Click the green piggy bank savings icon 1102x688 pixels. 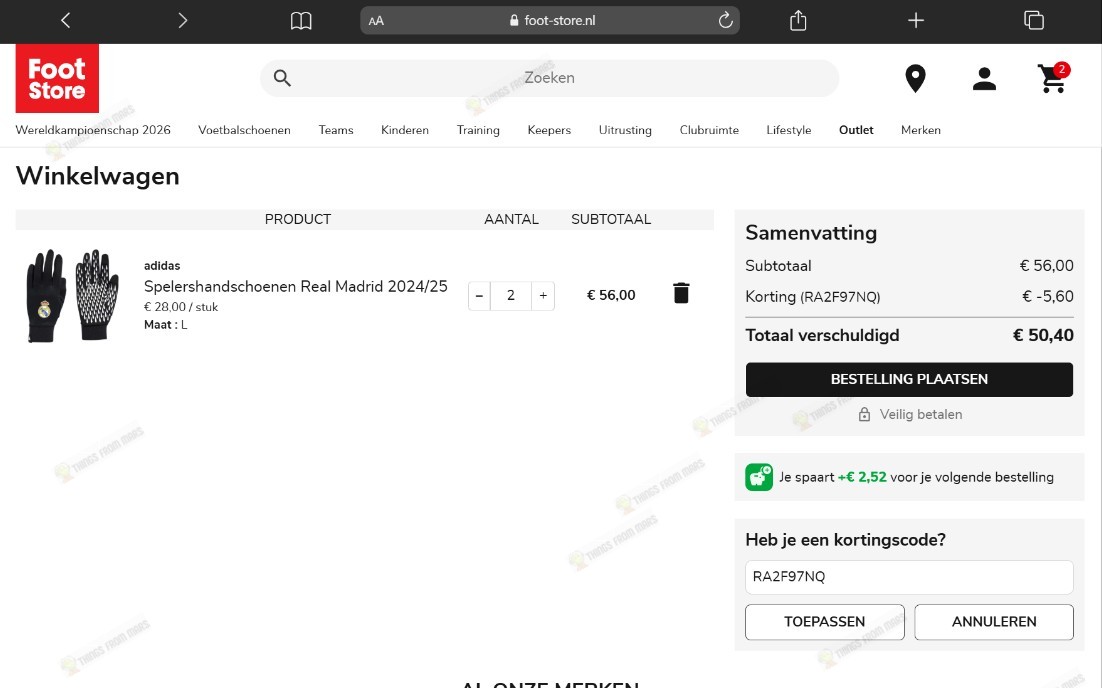click(759, 477)
